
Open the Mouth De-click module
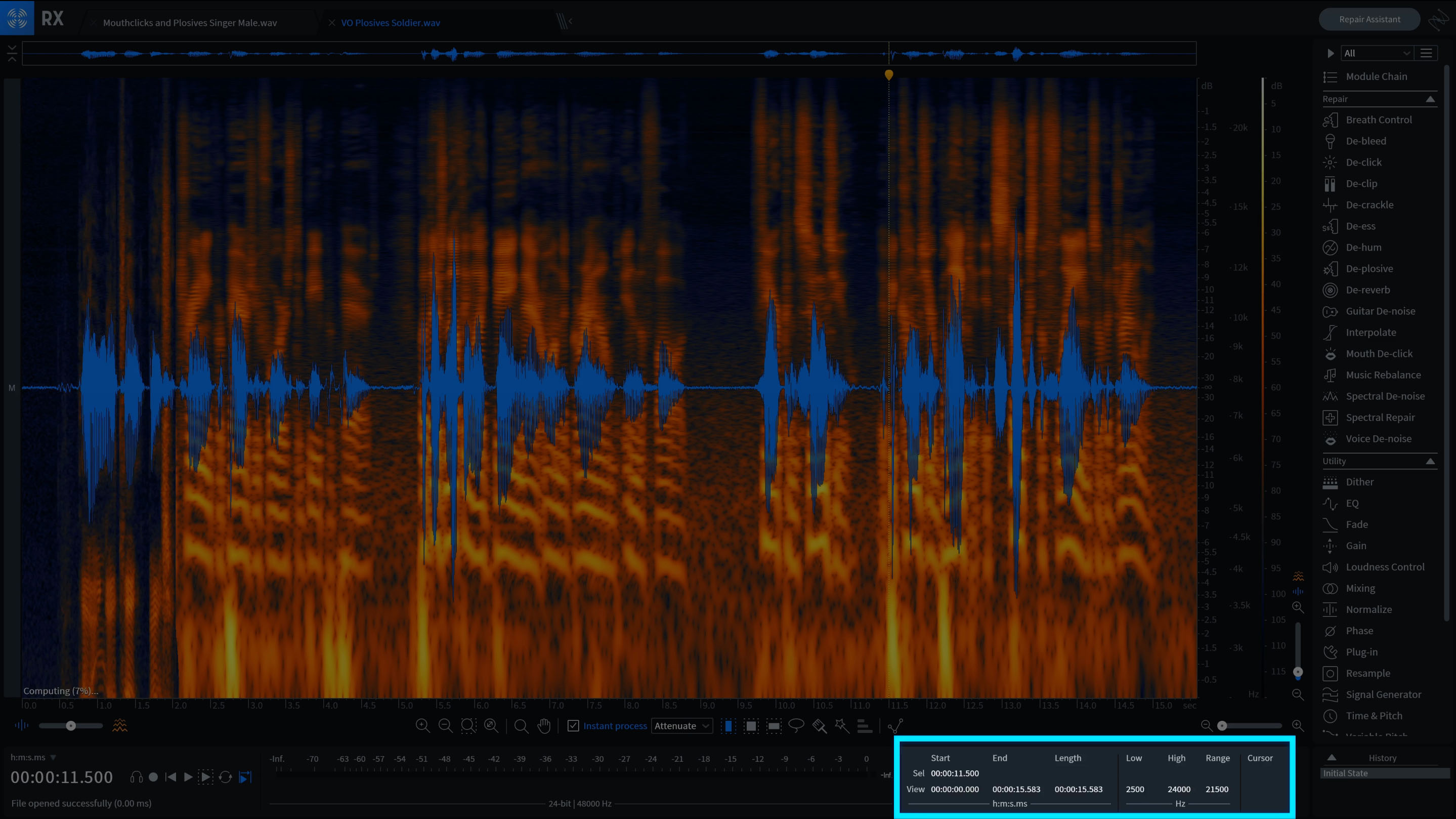pyautogui.click(x=1368, y=354)
